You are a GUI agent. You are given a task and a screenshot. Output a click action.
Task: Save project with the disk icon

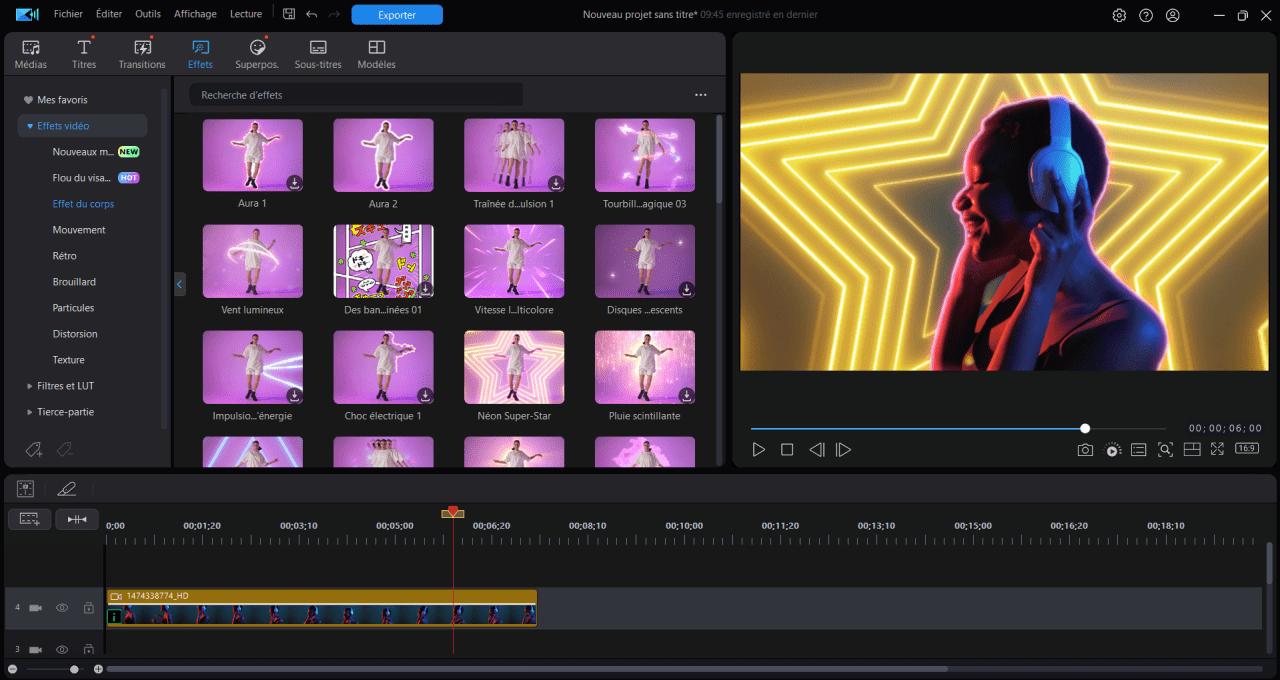289,14
